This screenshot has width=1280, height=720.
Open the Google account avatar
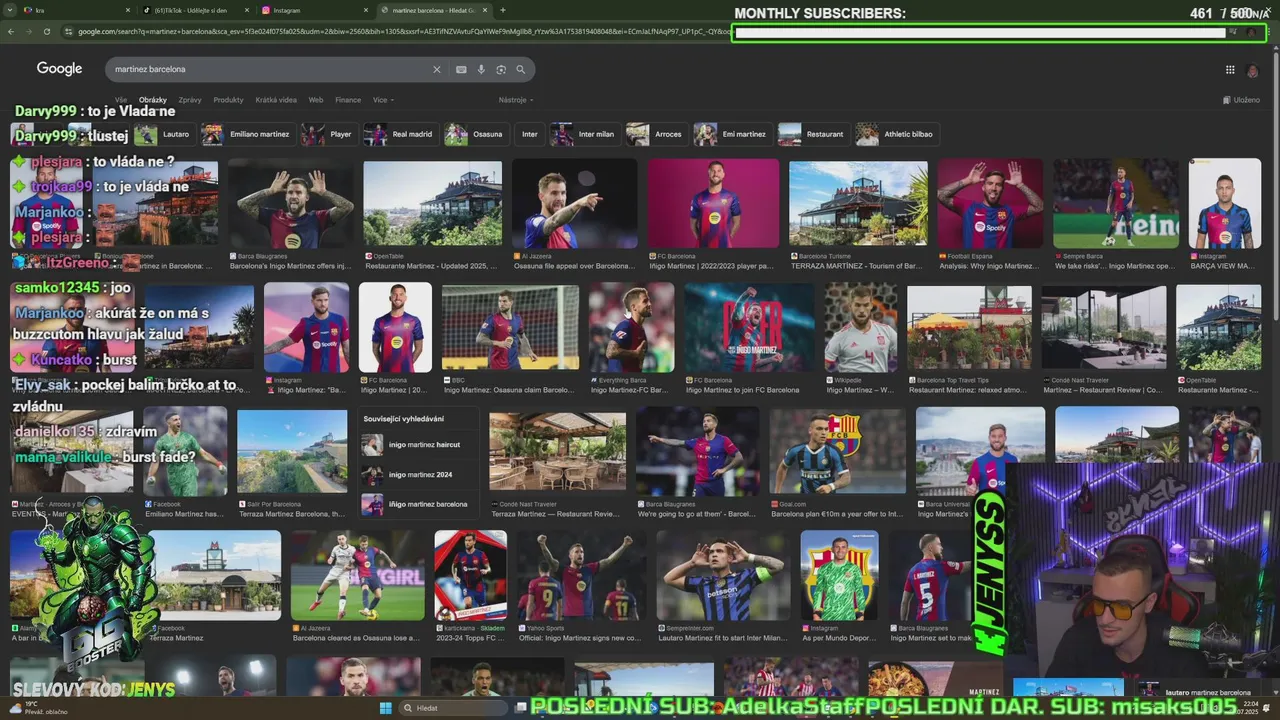[x=1252, y=70]
